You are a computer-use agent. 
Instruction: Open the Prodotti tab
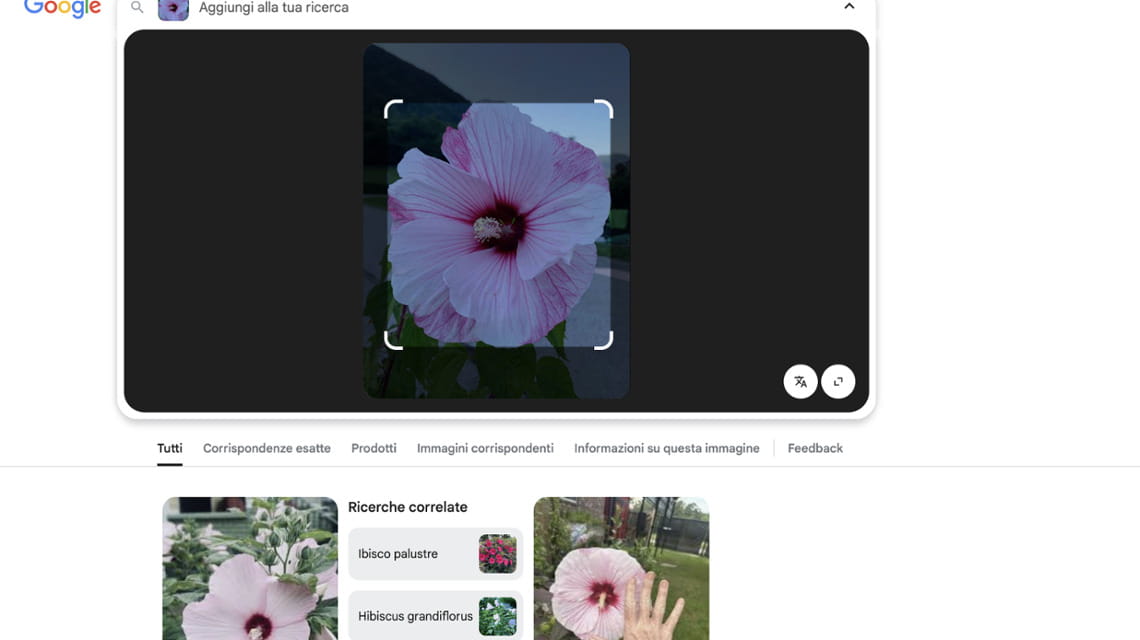(x=373, y=448)
